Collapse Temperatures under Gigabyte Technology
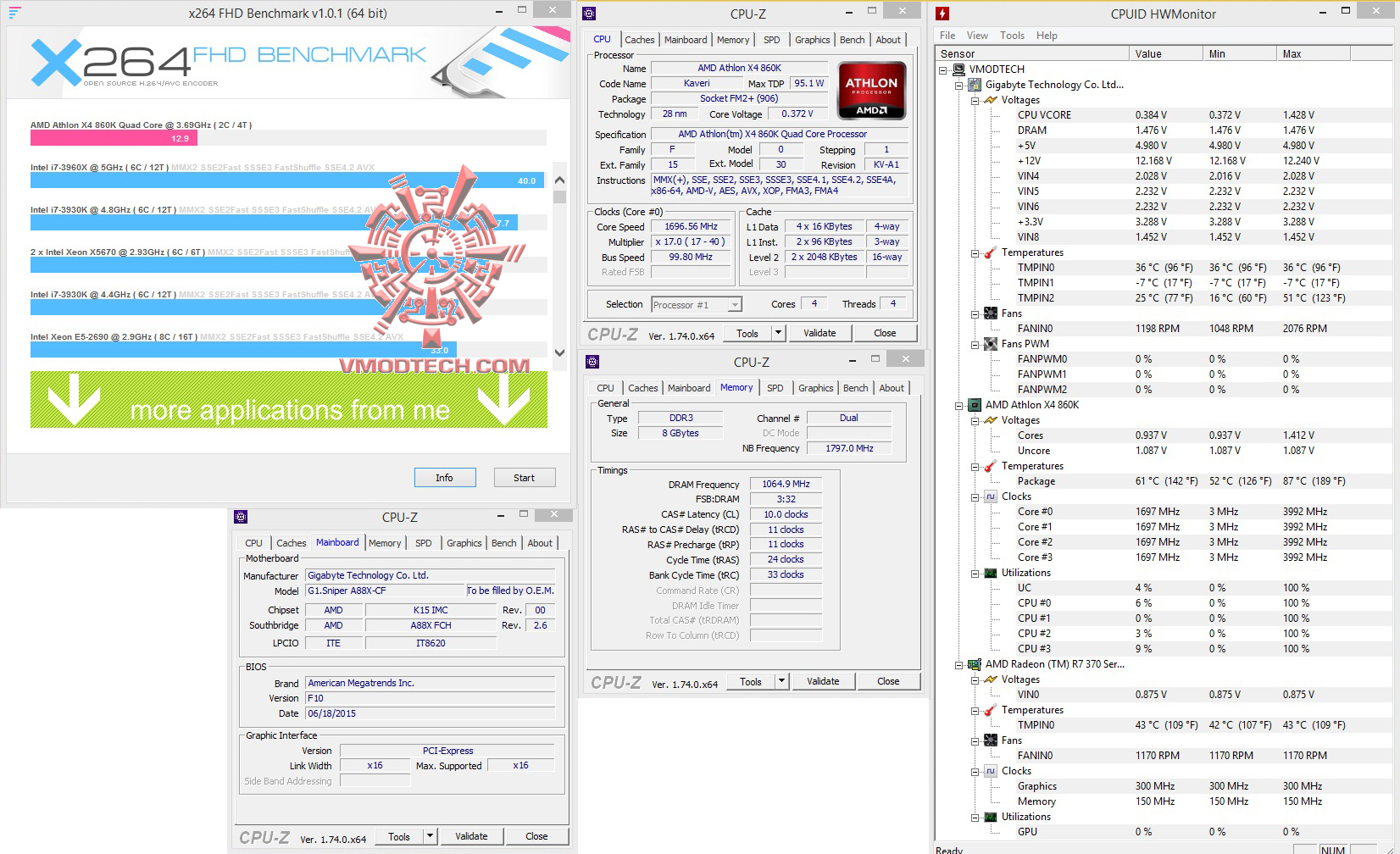This screenshot has width=1400, height=854. (x=975, y=253)
